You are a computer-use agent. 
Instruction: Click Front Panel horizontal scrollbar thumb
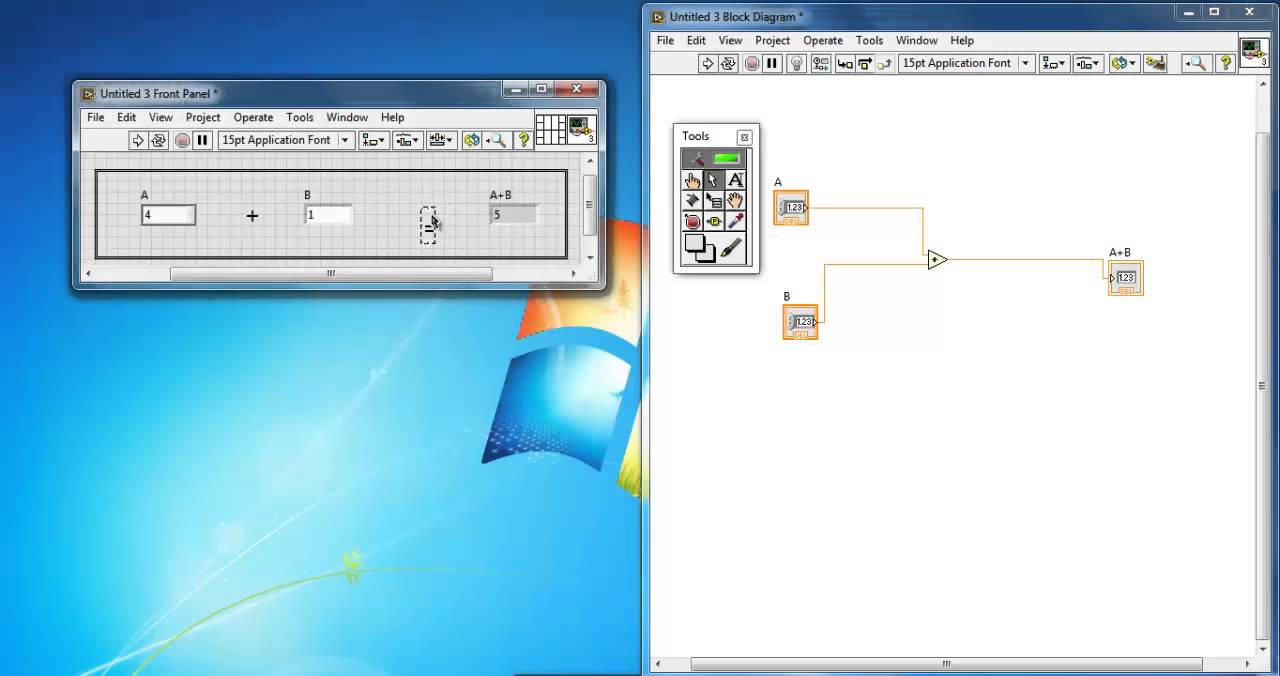point(331,274)
